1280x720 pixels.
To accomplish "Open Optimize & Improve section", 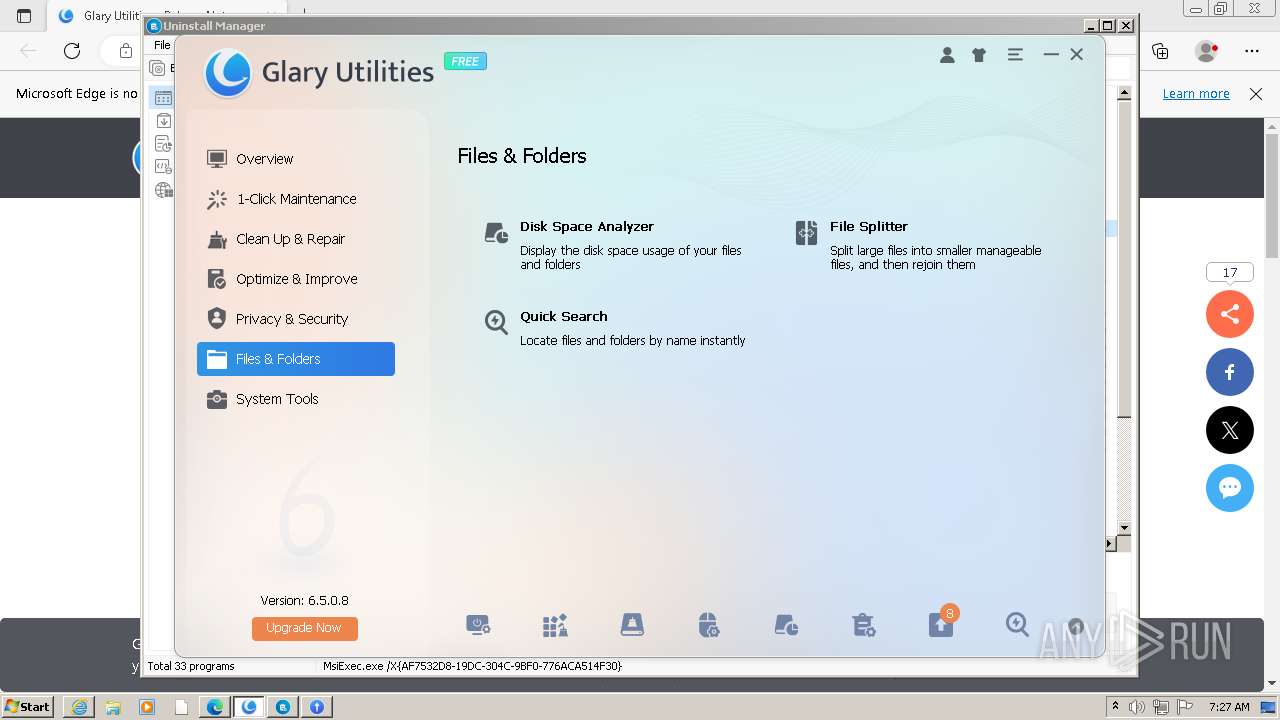I will tap(296, 279).
